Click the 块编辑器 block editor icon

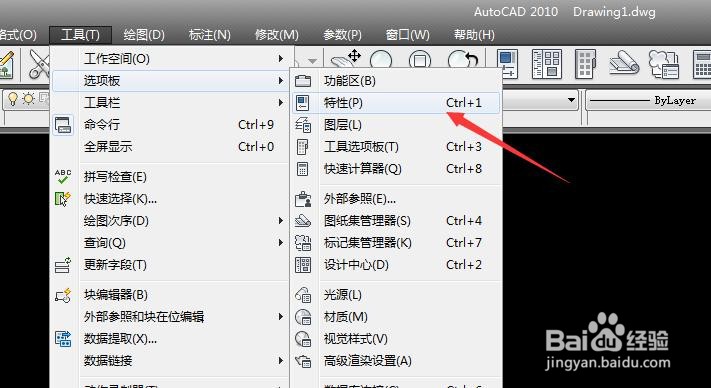63,295
